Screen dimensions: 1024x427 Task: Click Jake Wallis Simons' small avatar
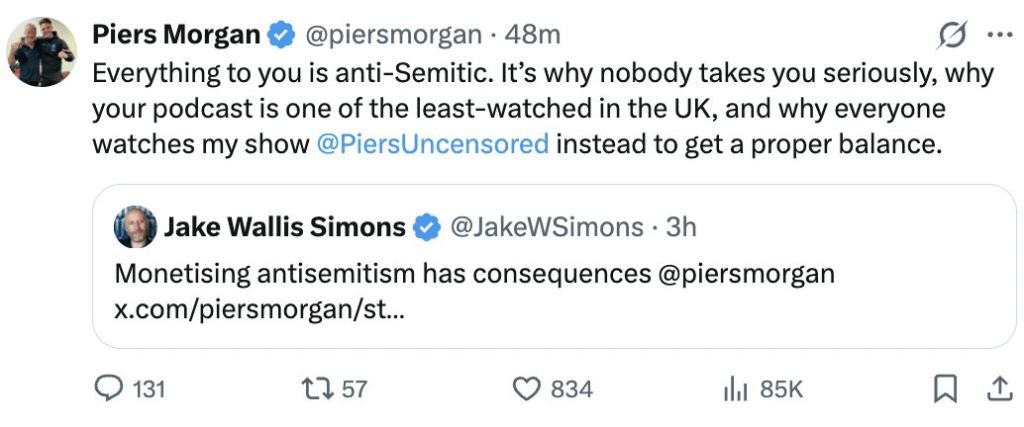(134, 227)
